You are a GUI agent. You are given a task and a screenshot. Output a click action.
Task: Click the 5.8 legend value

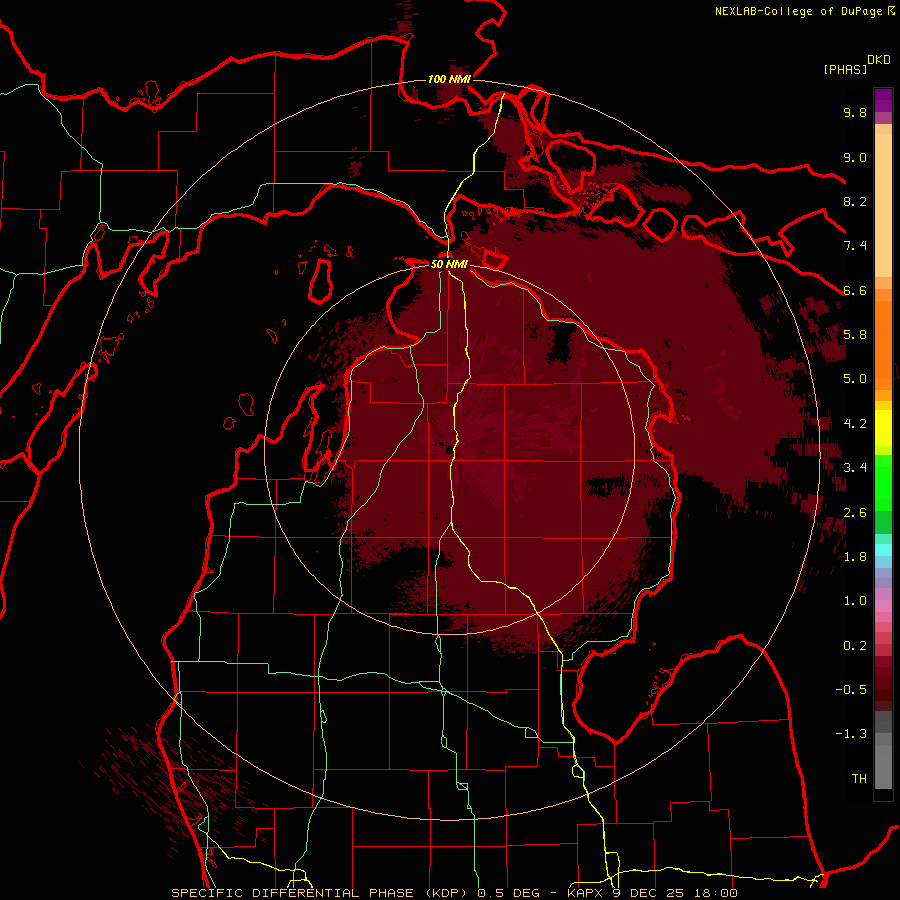pyautogui.click(x=855, y=335)
